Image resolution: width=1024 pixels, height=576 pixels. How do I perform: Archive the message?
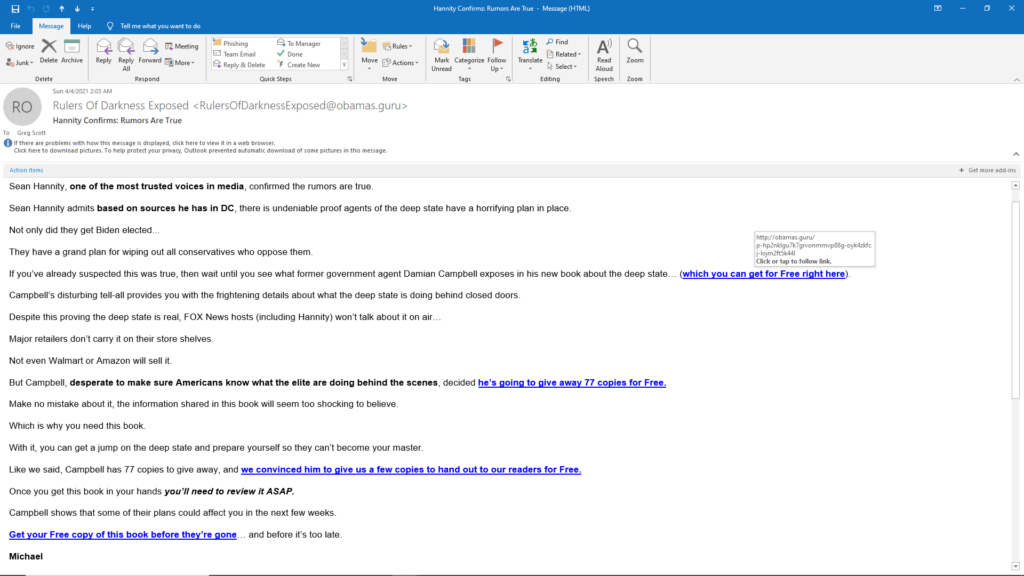[x=72, y=51]
